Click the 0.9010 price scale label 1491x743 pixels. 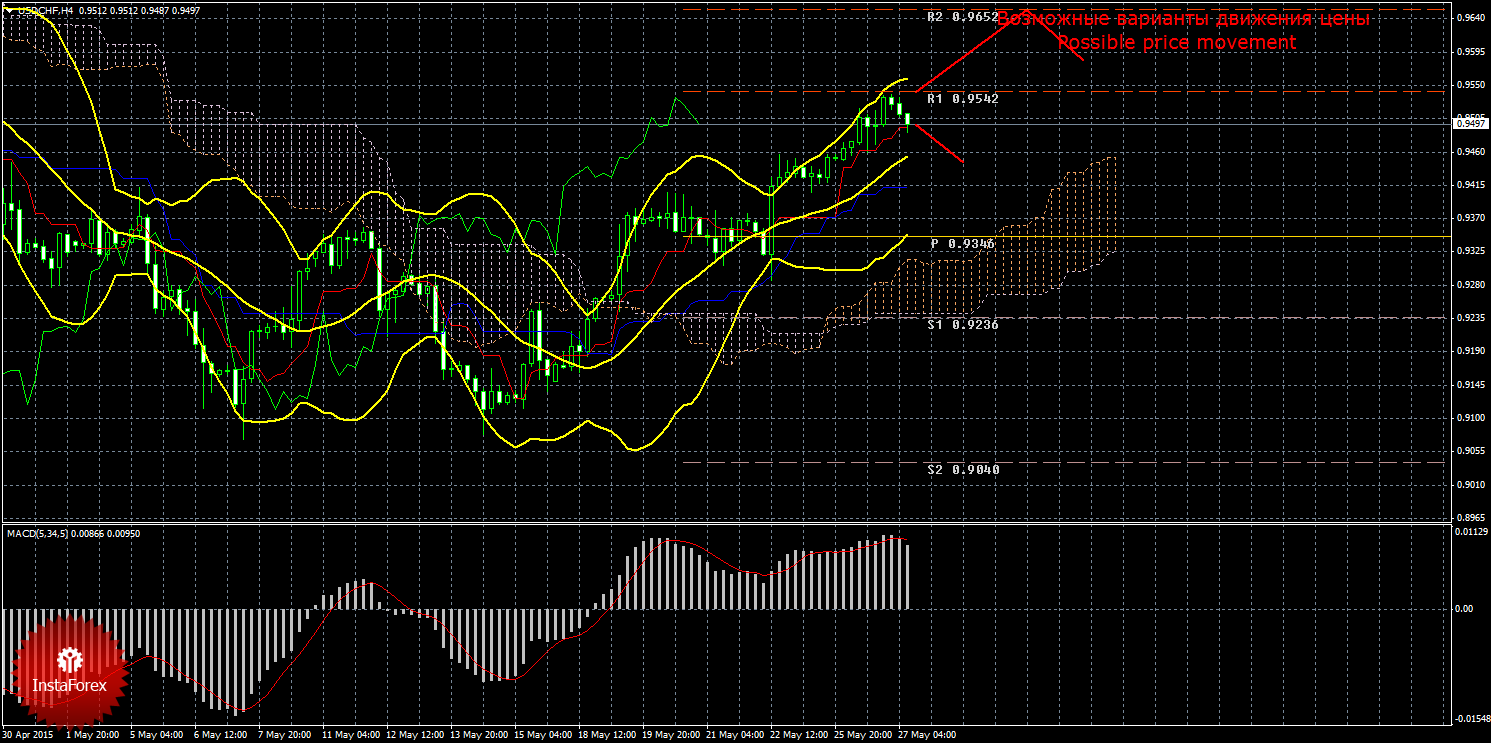[1469, 485]
